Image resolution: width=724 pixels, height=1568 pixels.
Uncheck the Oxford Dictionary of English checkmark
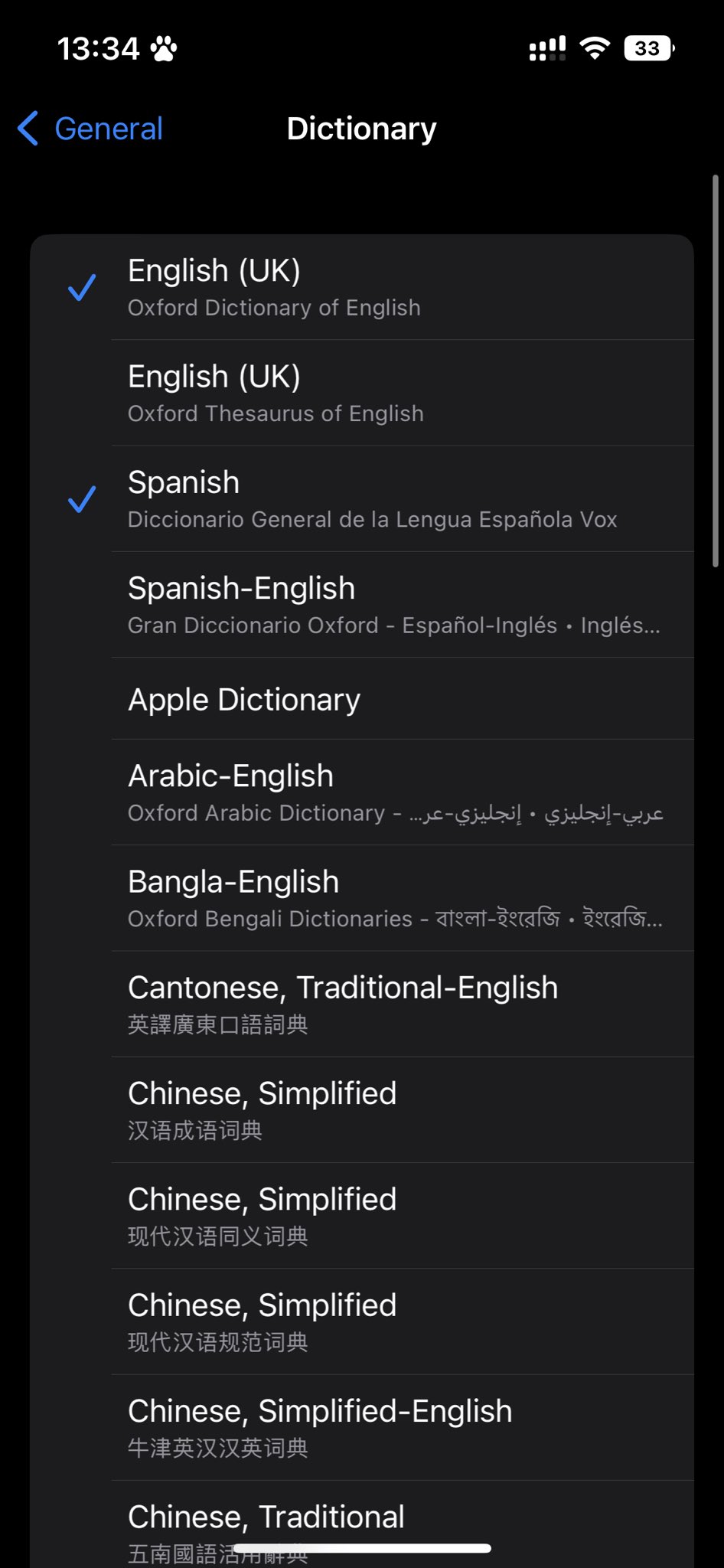pyautogui.click(x=82, y=288)
